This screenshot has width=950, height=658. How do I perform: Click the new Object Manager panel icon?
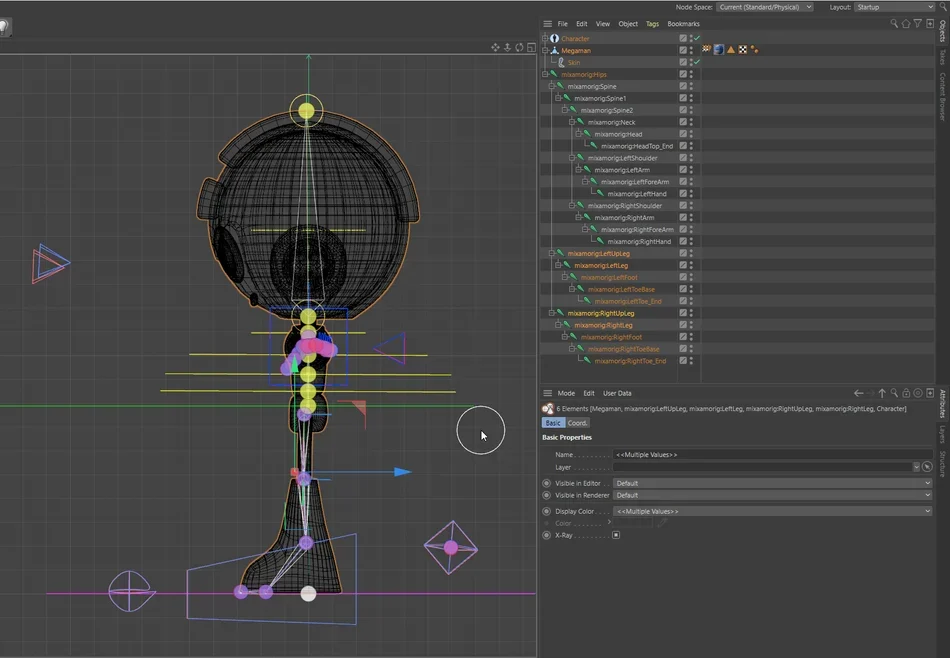coord(930,24)
